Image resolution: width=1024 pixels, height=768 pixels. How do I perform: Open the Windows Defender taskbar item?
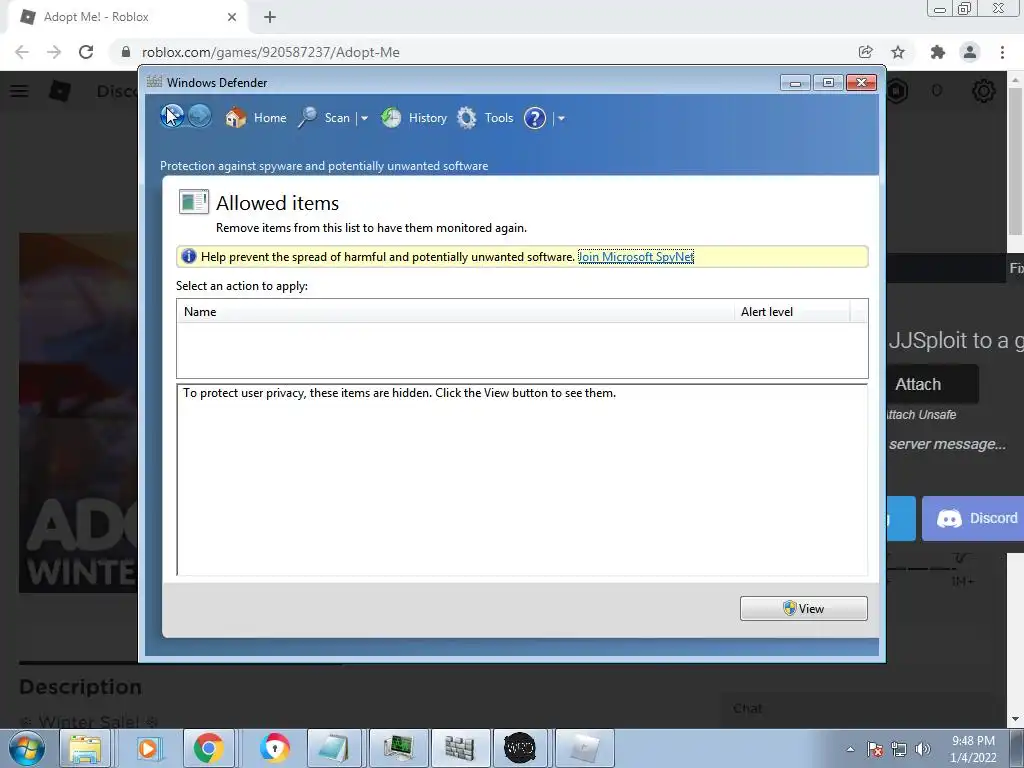point(459,748)
